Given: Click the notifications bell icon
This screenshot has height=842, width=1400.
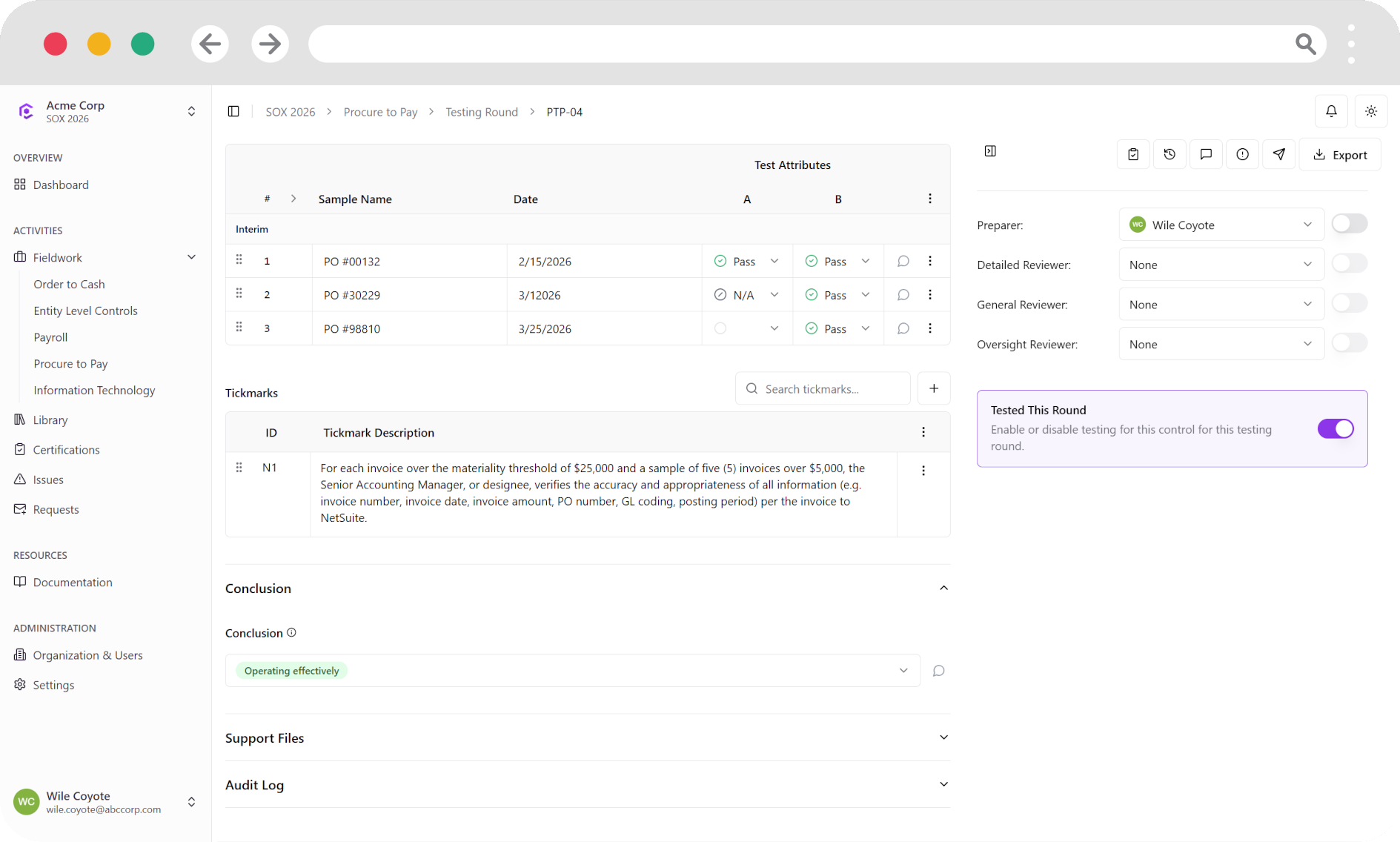Looking at the screenshot, I should click(1331, 111).
